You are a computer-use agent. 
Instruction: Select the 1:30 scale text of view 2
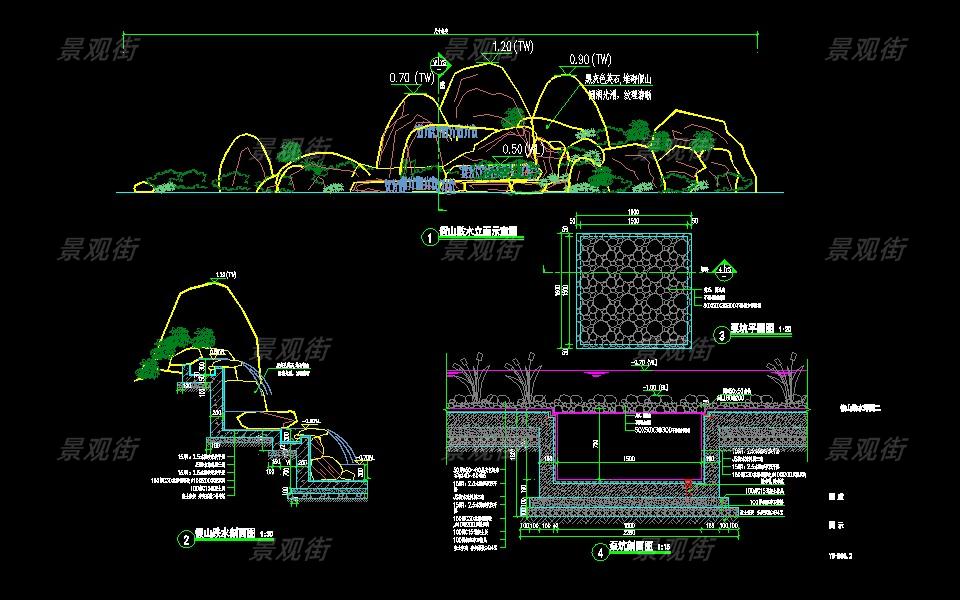click(266, 535)
